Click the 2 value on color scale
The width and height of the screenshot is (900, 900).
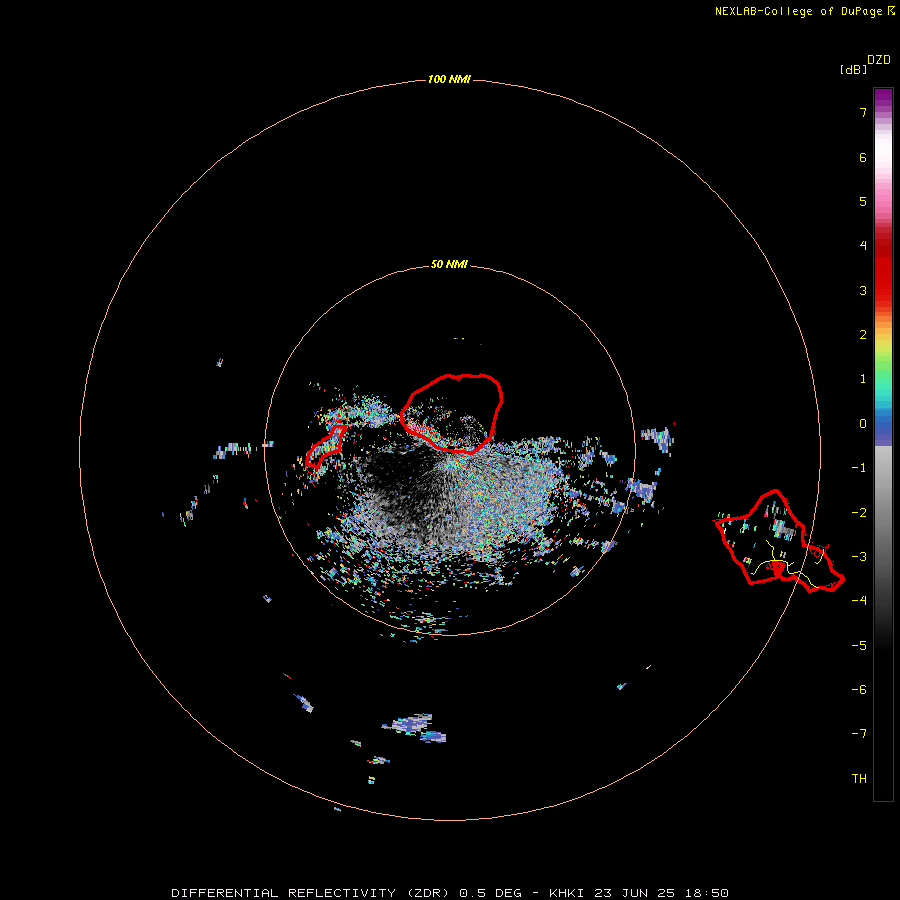click(x=863, y=335)
